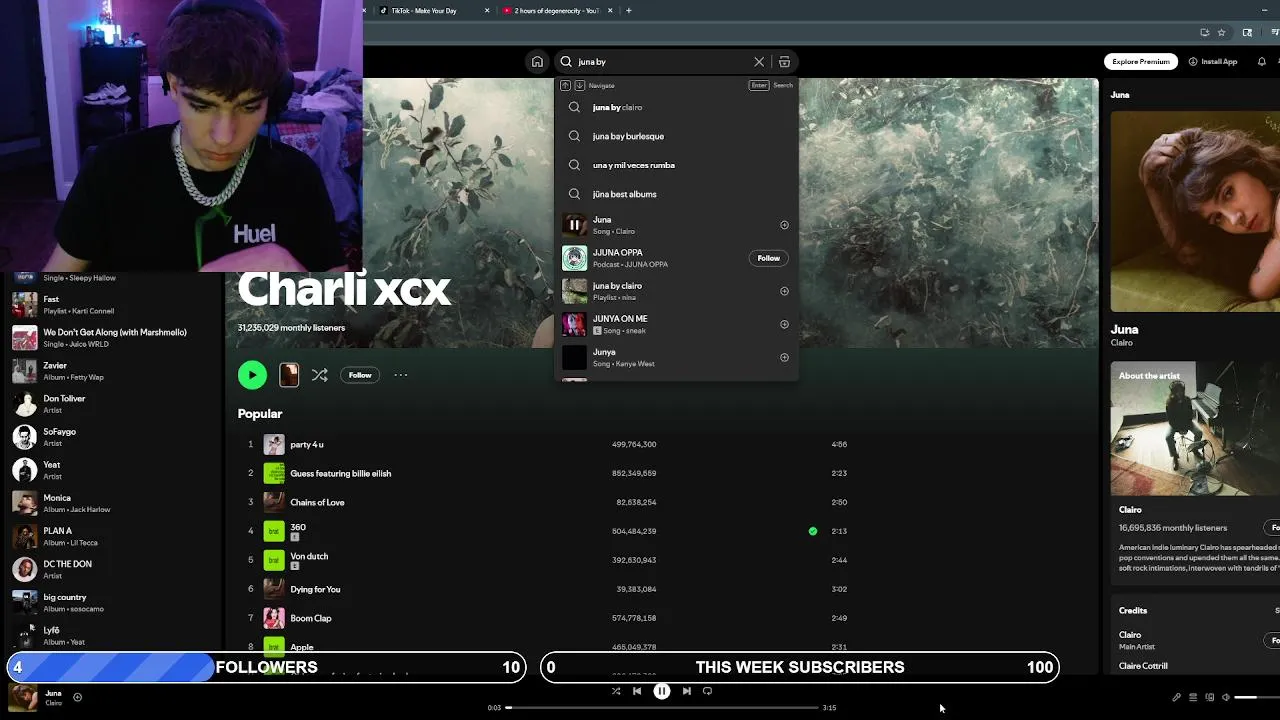Pause playback in the player bar
Image resolution: width=1280 pixels, height=720 pixels.
661,691
